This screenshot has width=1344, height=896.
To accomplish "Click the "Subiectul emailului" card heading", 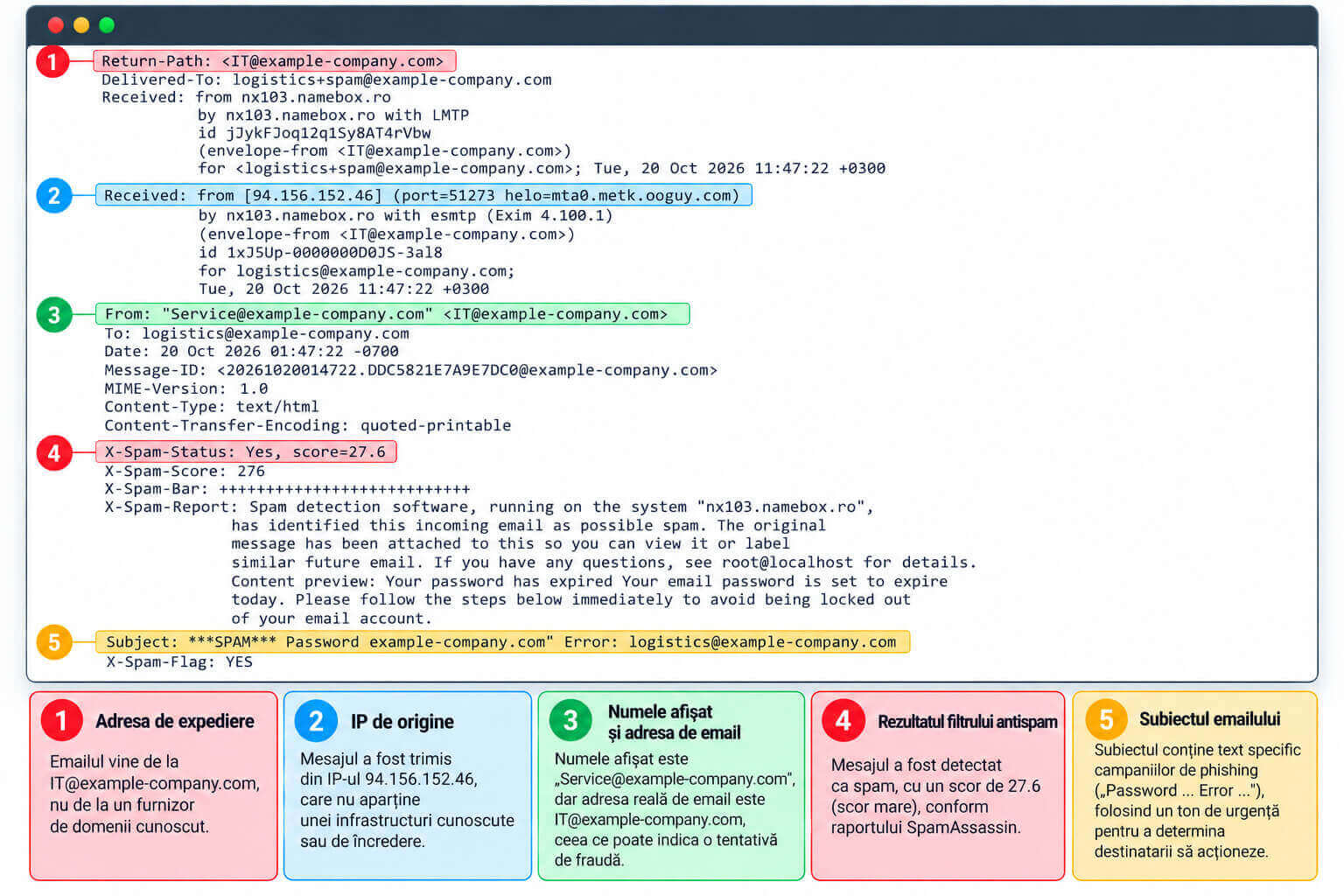I will [1210, 719].
